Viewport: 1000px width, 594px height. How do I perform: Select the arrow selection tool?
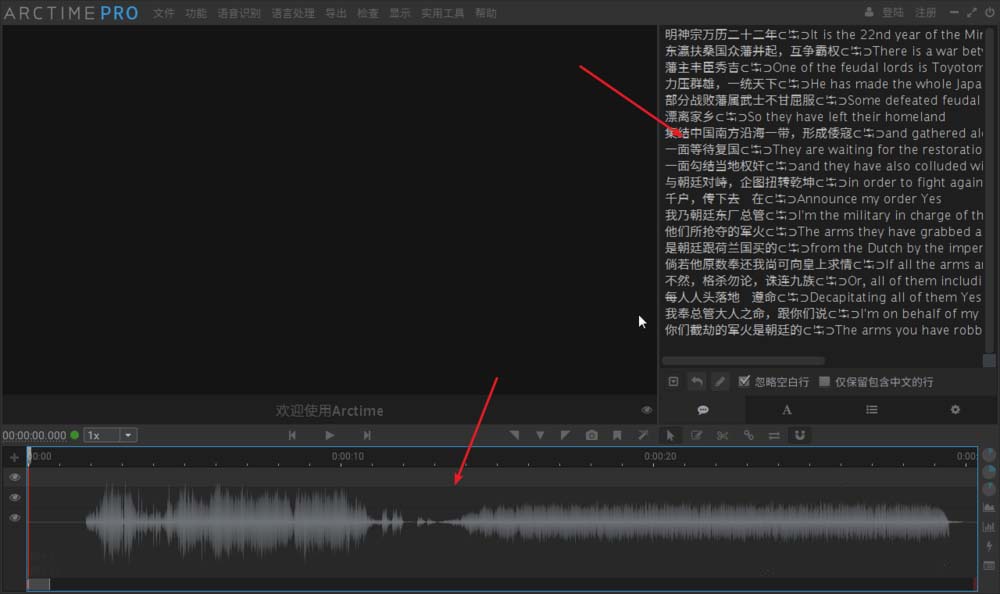[671, 435]
